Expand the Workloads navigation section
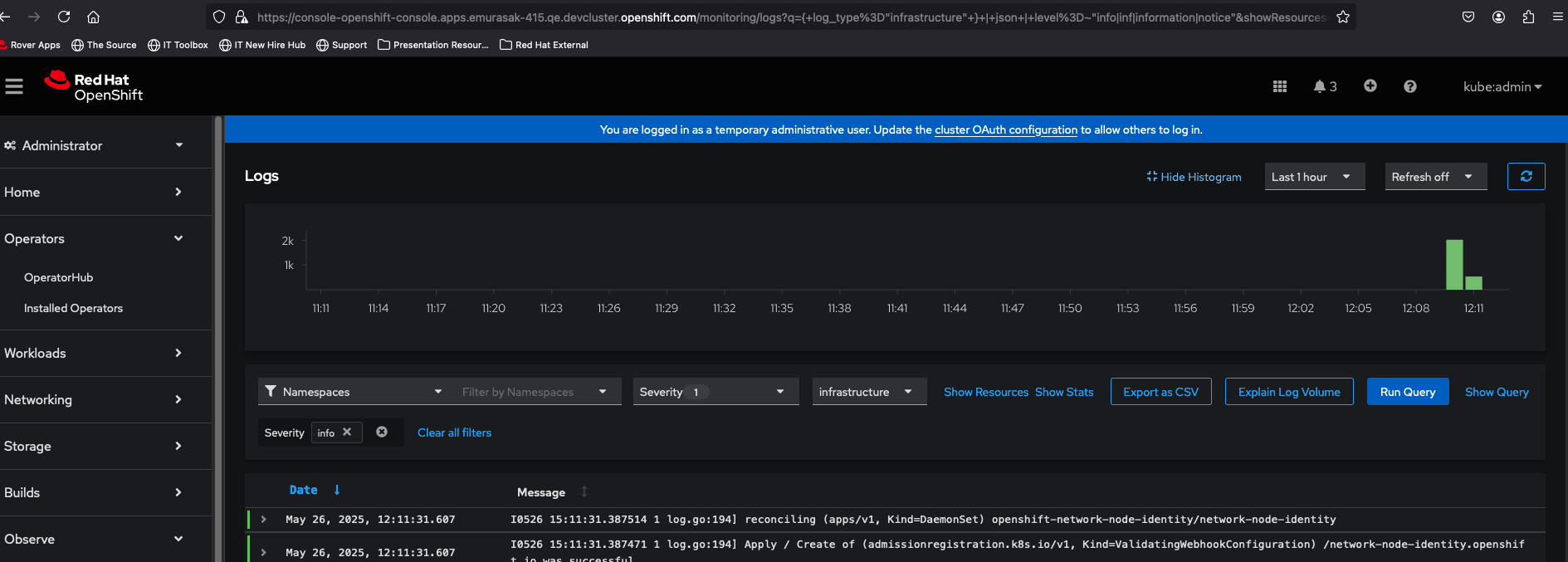 pyautogui.click(x=91, y=353)
